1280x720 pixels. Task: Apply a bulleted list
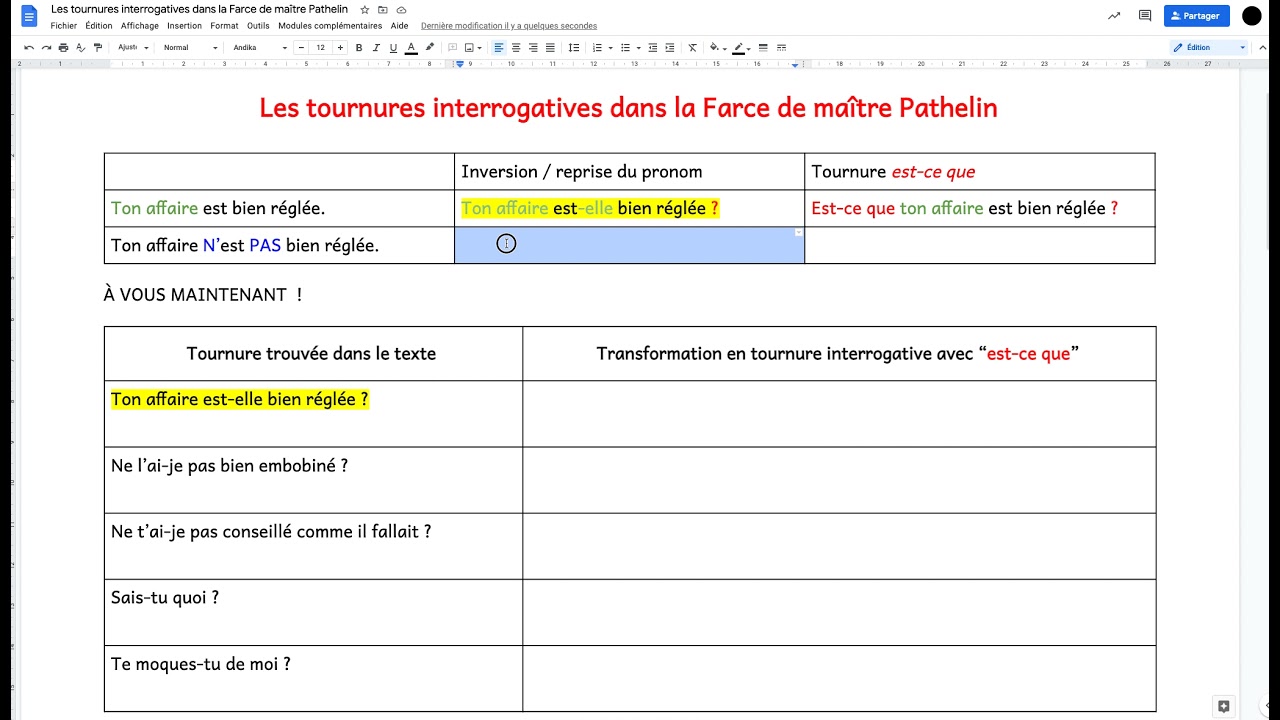point(625,47)
